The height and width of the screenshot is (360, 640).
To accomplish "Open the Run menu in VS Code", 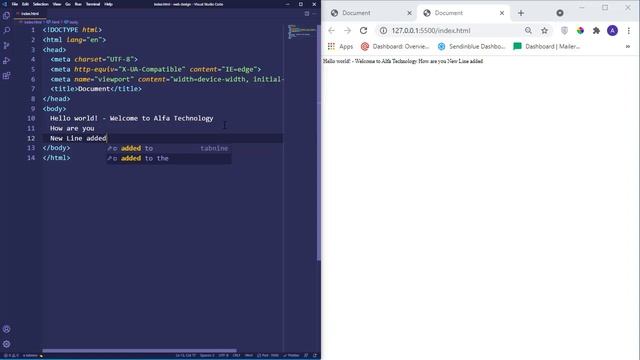I will tap(78, 4).
